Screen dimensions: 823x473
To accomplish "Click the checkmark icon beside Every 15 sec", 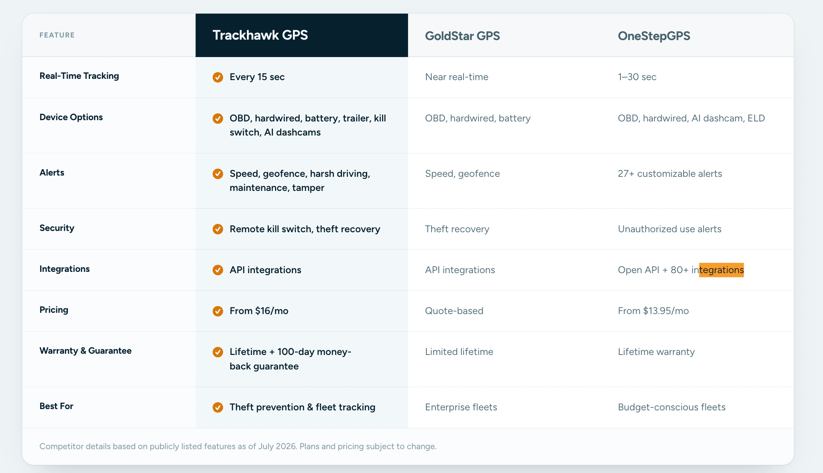I will (217, 77).
